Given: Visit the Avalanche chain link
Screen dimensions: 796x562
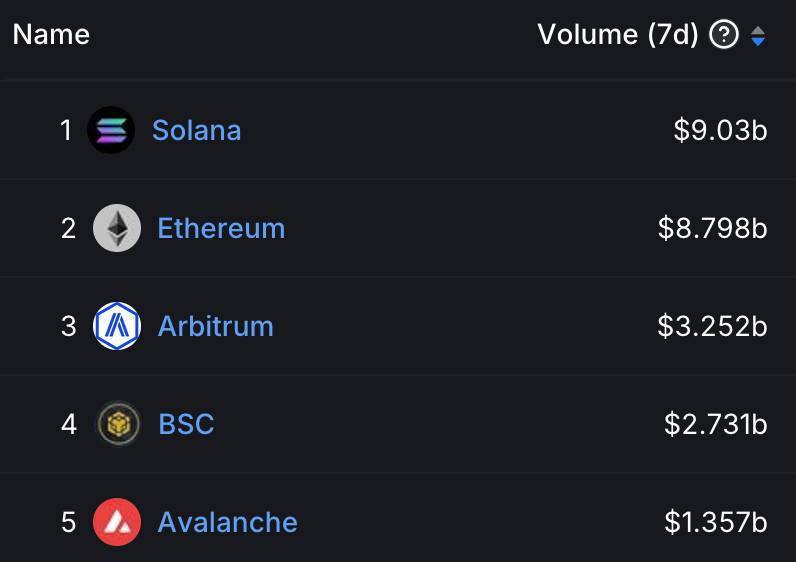Looking at the screenshot, I should point(227,522).
